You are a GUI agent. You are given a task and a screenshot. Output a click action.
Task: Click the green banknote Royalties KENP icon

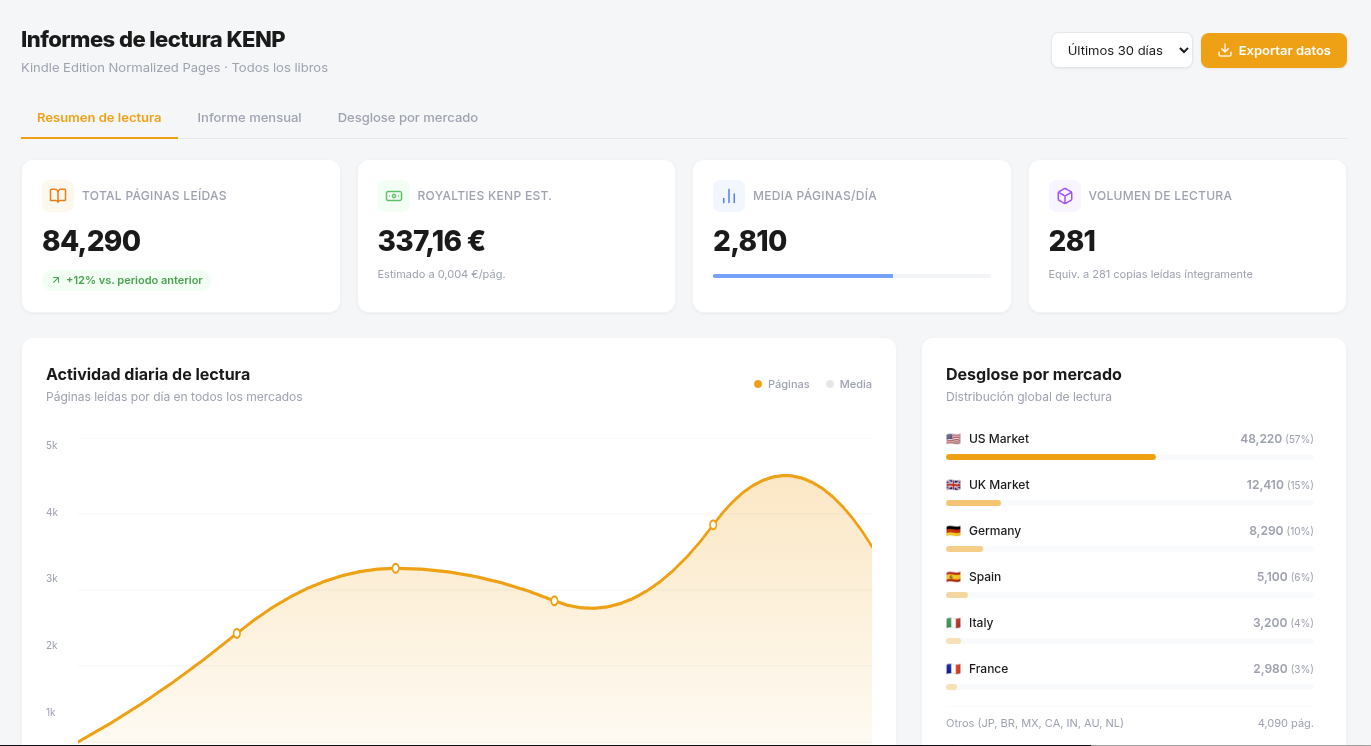click(394, 196)
